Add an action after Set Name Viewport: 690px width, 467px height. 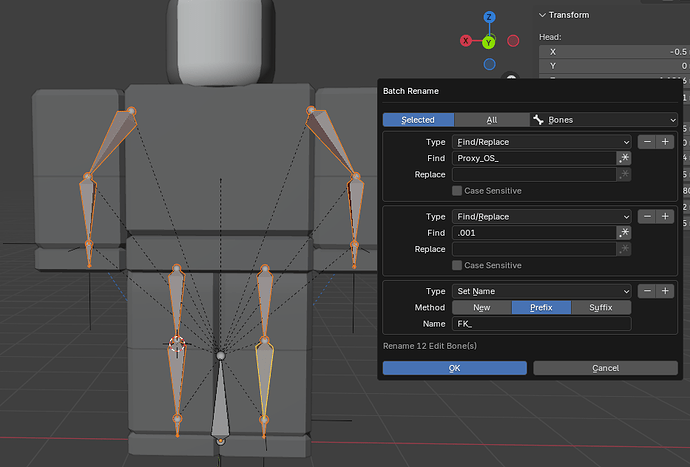(x=665, y=291)
